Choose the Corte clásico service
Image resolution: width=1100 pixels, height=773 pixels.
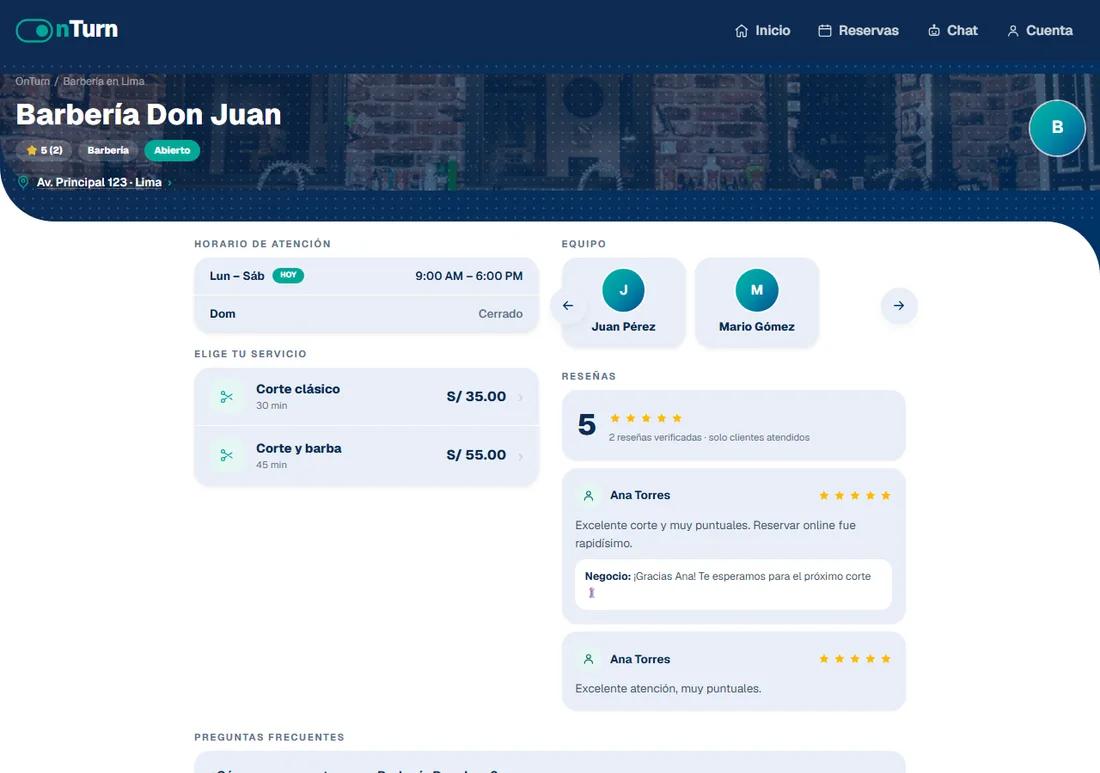pyautogui.click(x=366, y=397)
